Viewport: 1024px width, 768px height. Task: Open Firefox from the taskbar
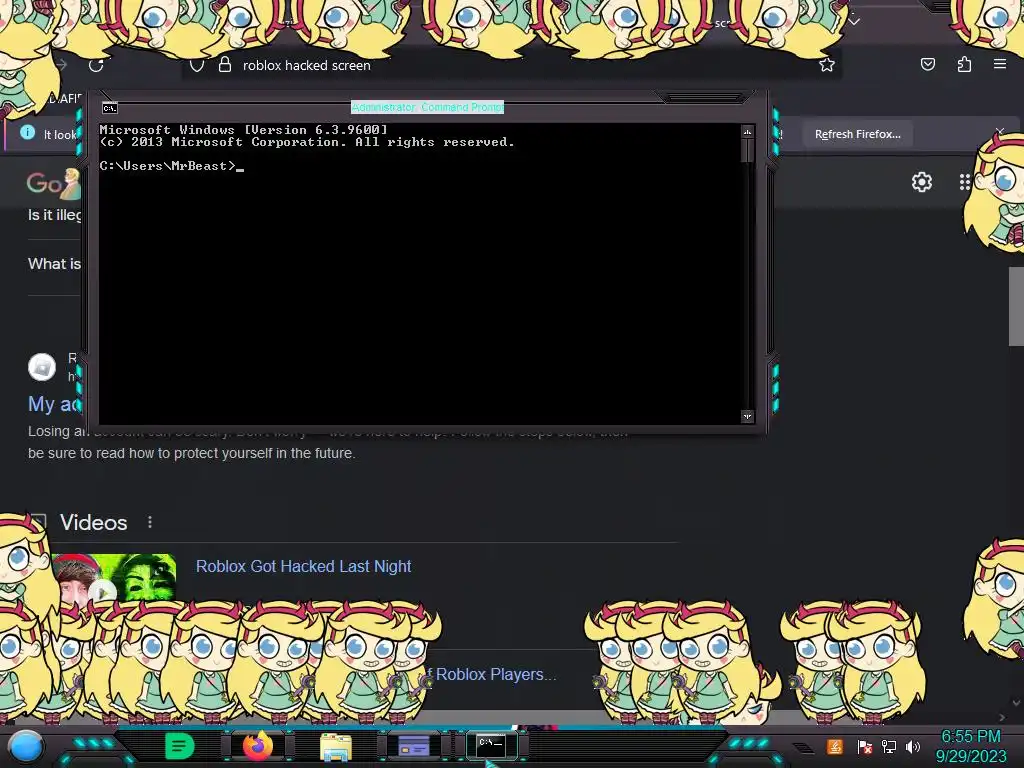[257, 745]
